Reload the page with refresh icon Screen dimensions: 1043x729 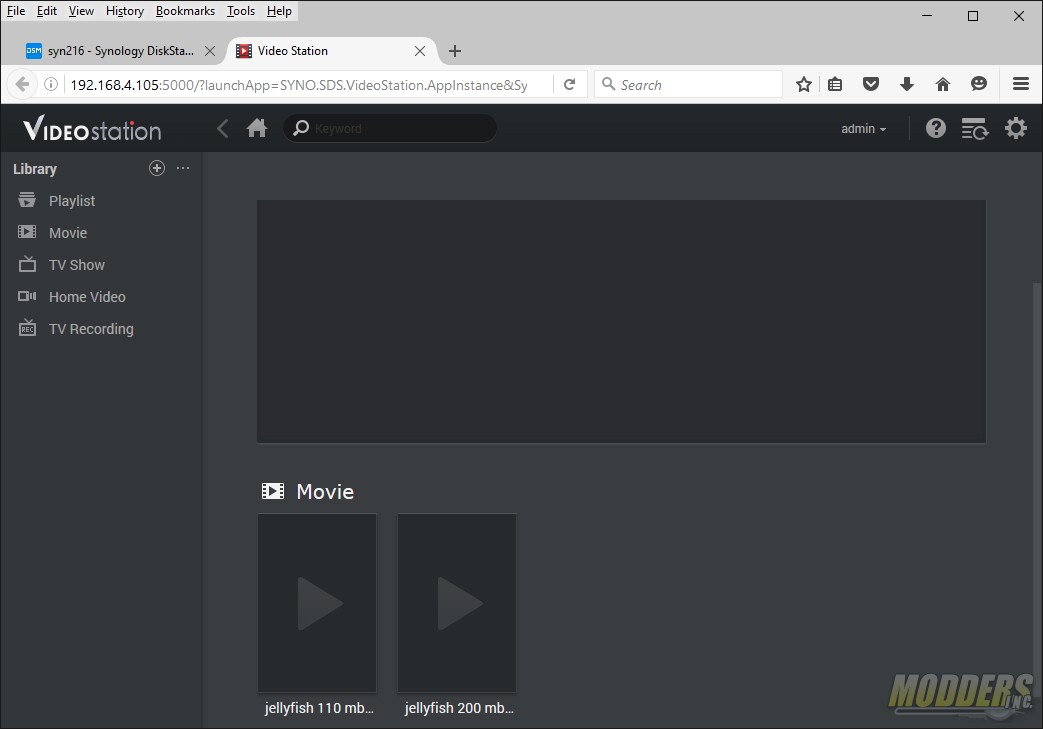tap(569, 84)
